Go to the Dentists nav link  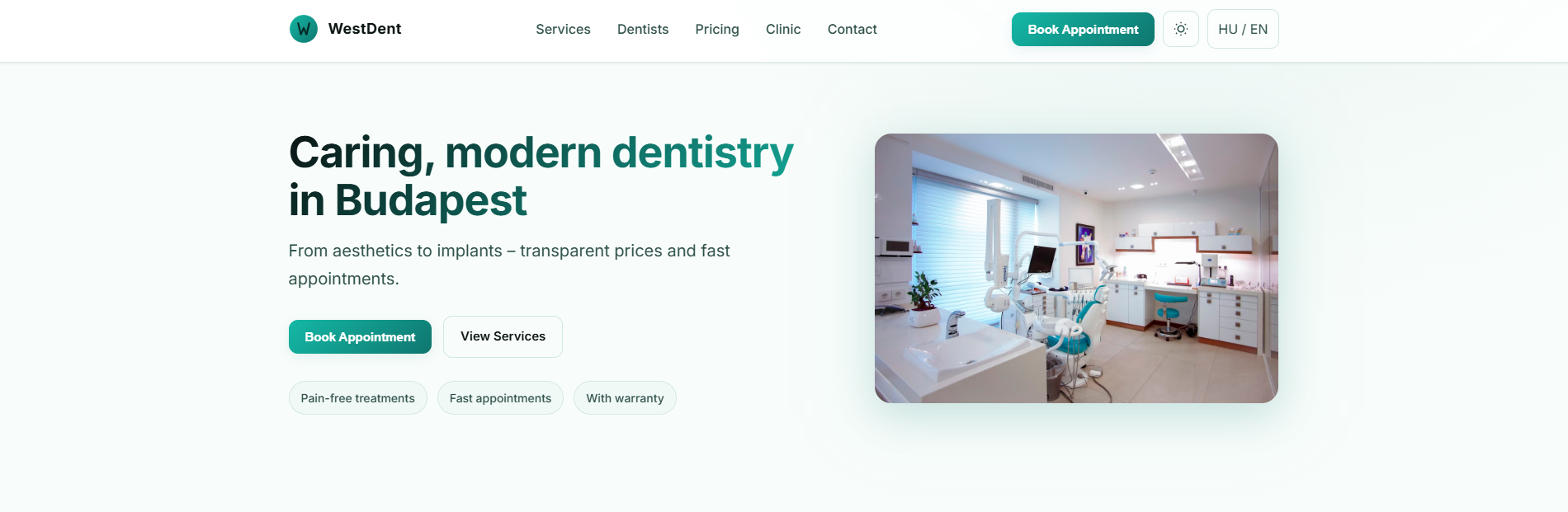[643, 29]
